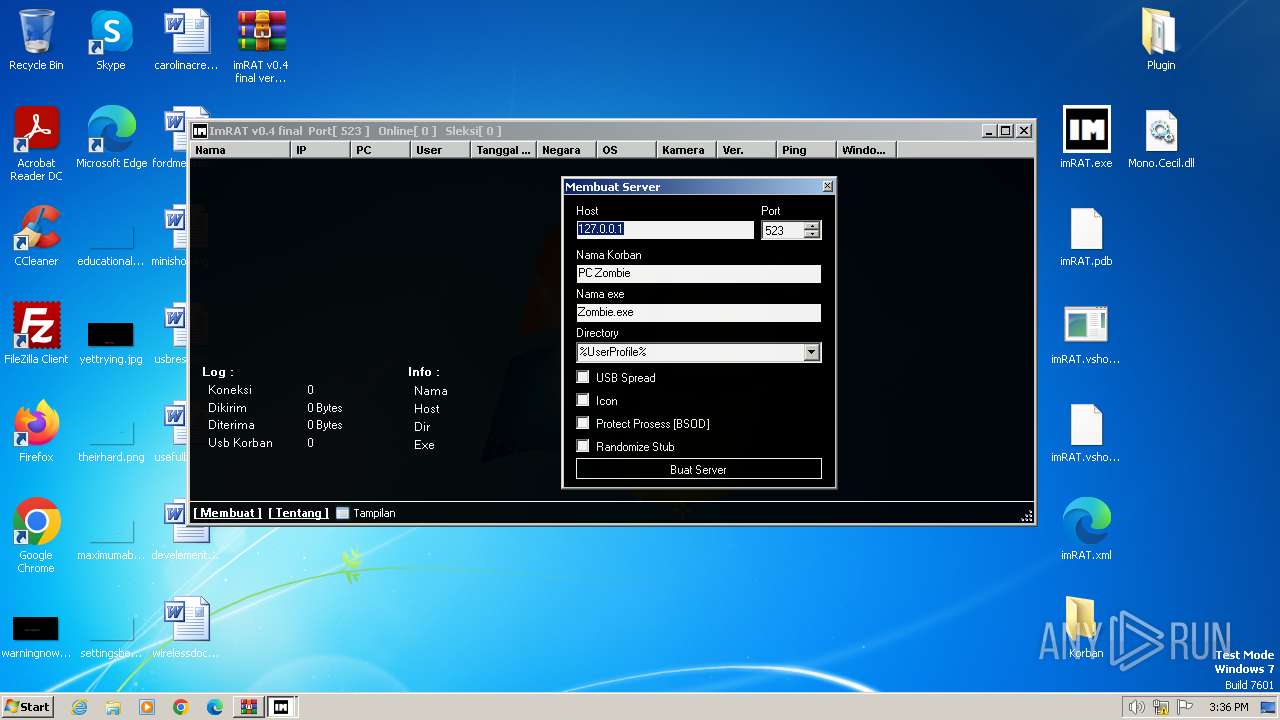Viewport: 1280px width, 720px height.
Task: Open Windows Explorer from the taskbar
Action: tap(113, 707)
